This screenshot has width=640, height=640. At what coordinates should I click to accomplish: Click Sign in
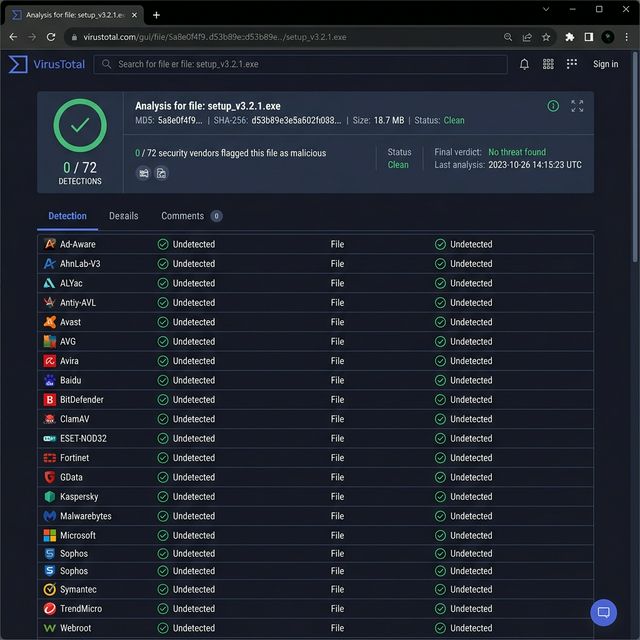[605, 64]
